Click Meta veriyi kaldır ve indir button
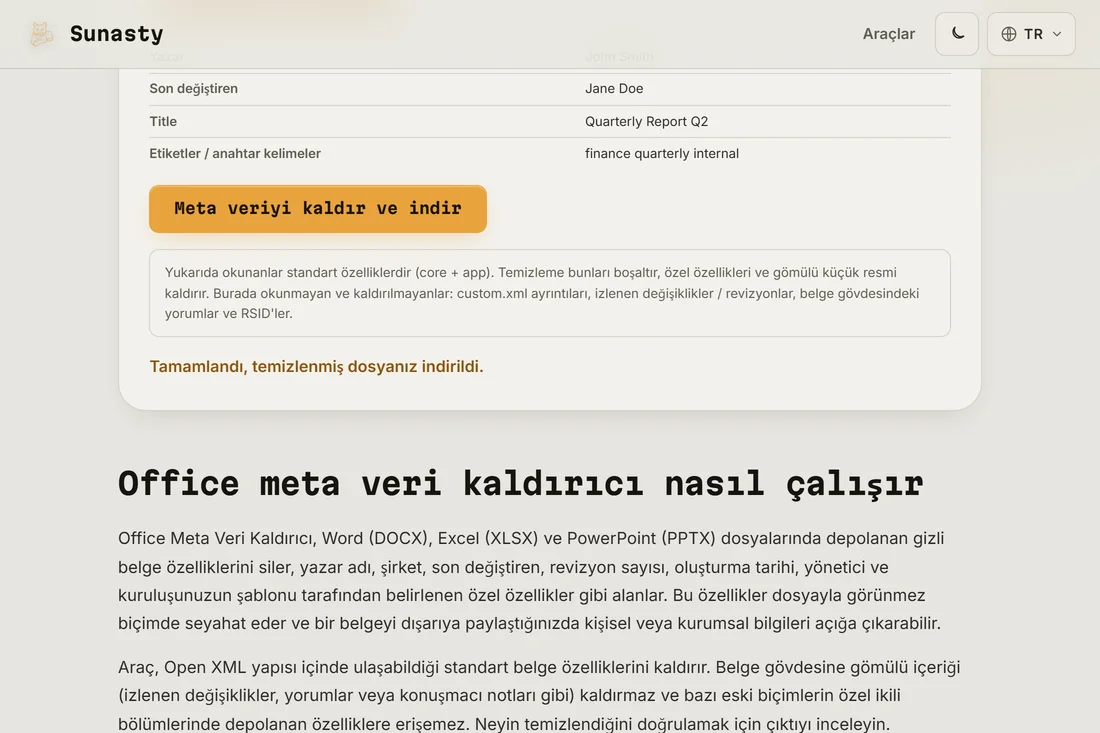Viewport: 1100px width, 733px height. point(318,208)
